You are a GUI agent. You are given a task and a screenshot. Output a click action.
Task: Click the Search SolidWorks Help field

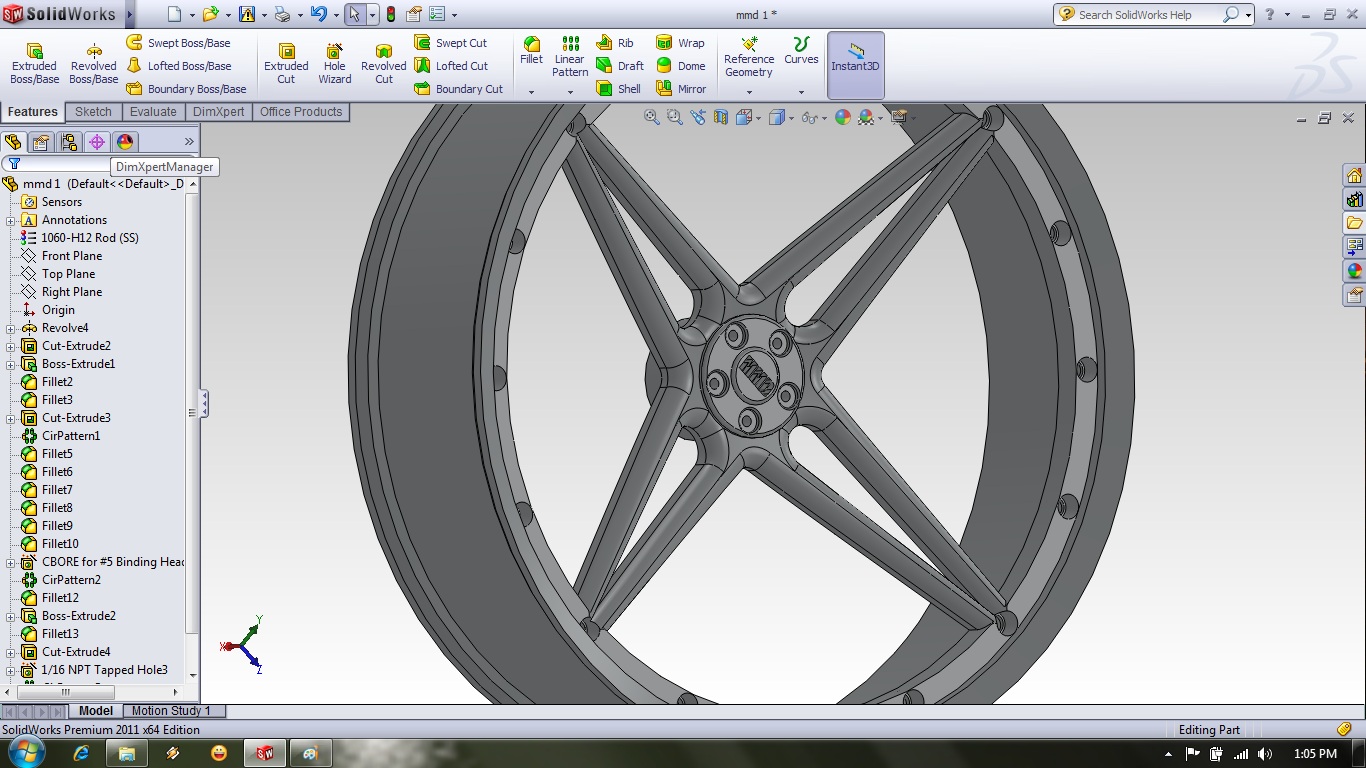1149,15
